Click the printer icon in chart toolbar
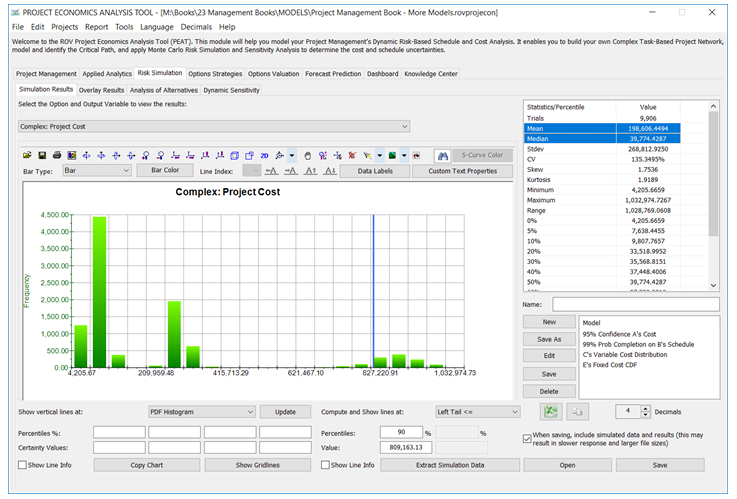The width and height of the screenshot is (737, 499). click(x=57, y=155)
